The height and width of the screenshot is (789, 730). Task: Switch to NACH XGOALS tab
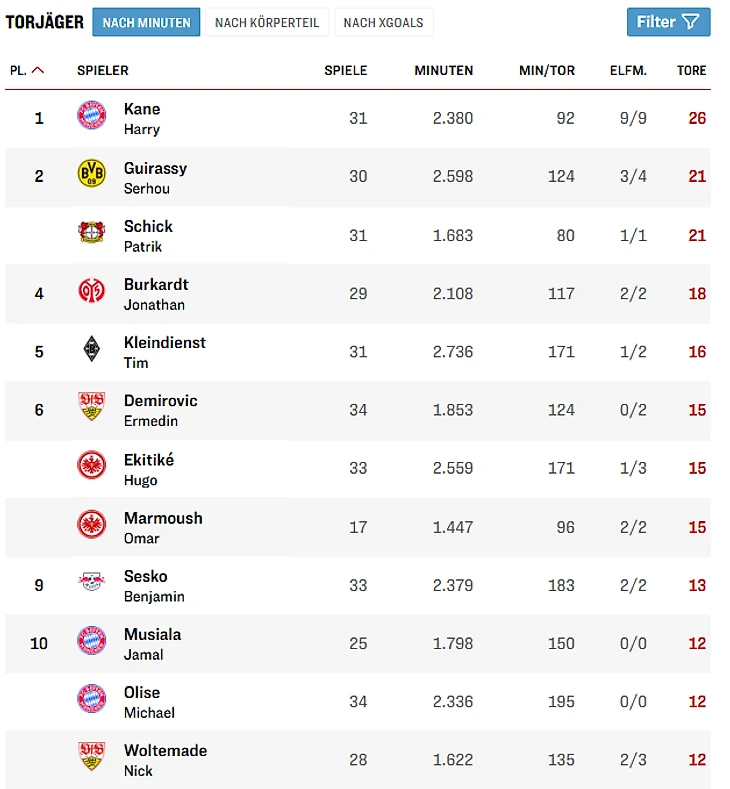pyautogui.click(x=383, y=22)
